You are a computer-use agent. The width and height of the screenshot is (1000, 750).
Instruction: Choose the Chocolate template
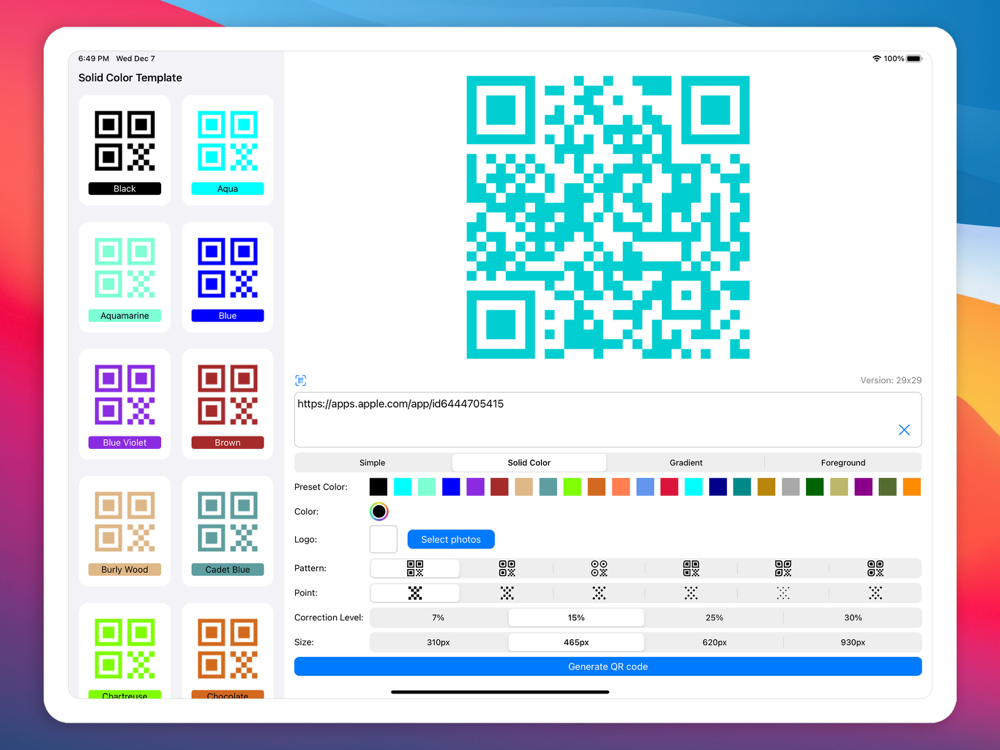[228, 652]
